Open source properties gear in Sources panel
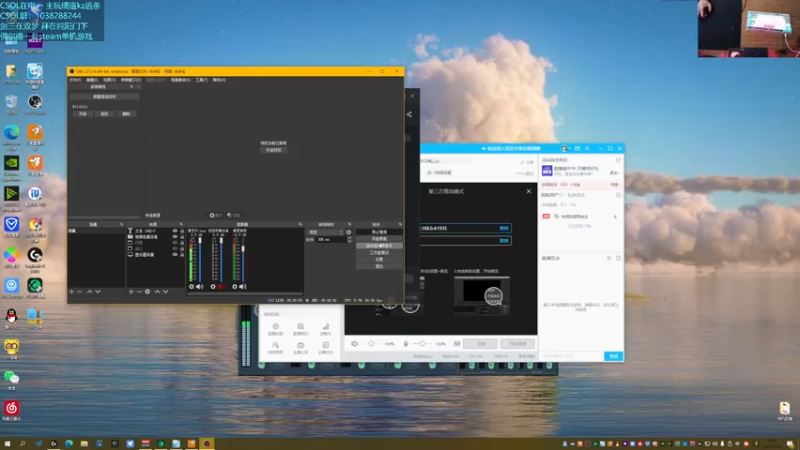The height and width of the screenshot is (450, 800). click(147, 292)
